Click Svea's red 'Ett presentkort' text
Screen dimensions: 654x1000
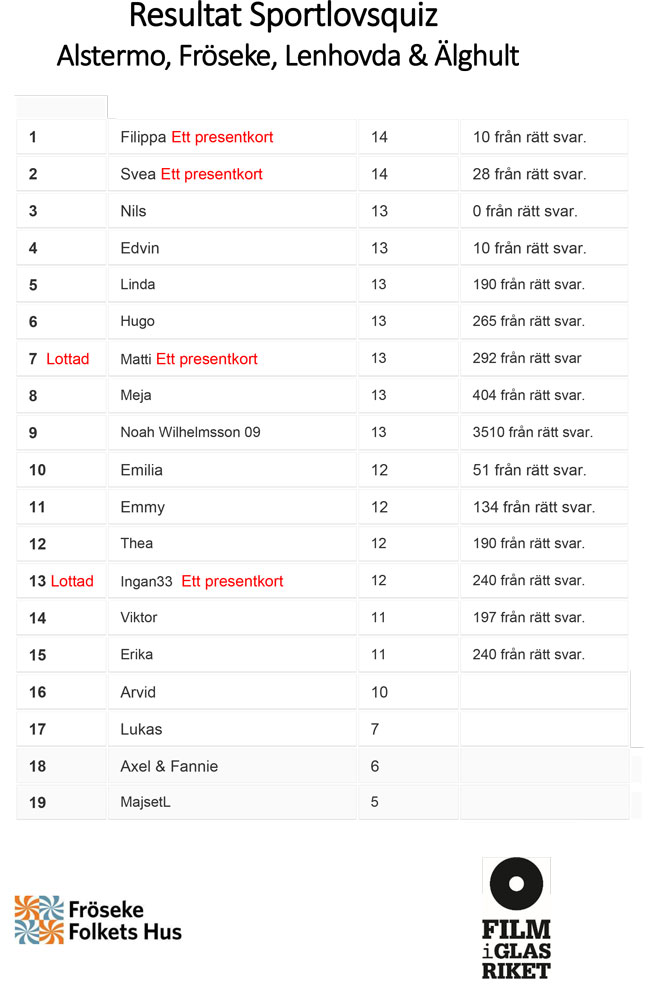point(211,174)
